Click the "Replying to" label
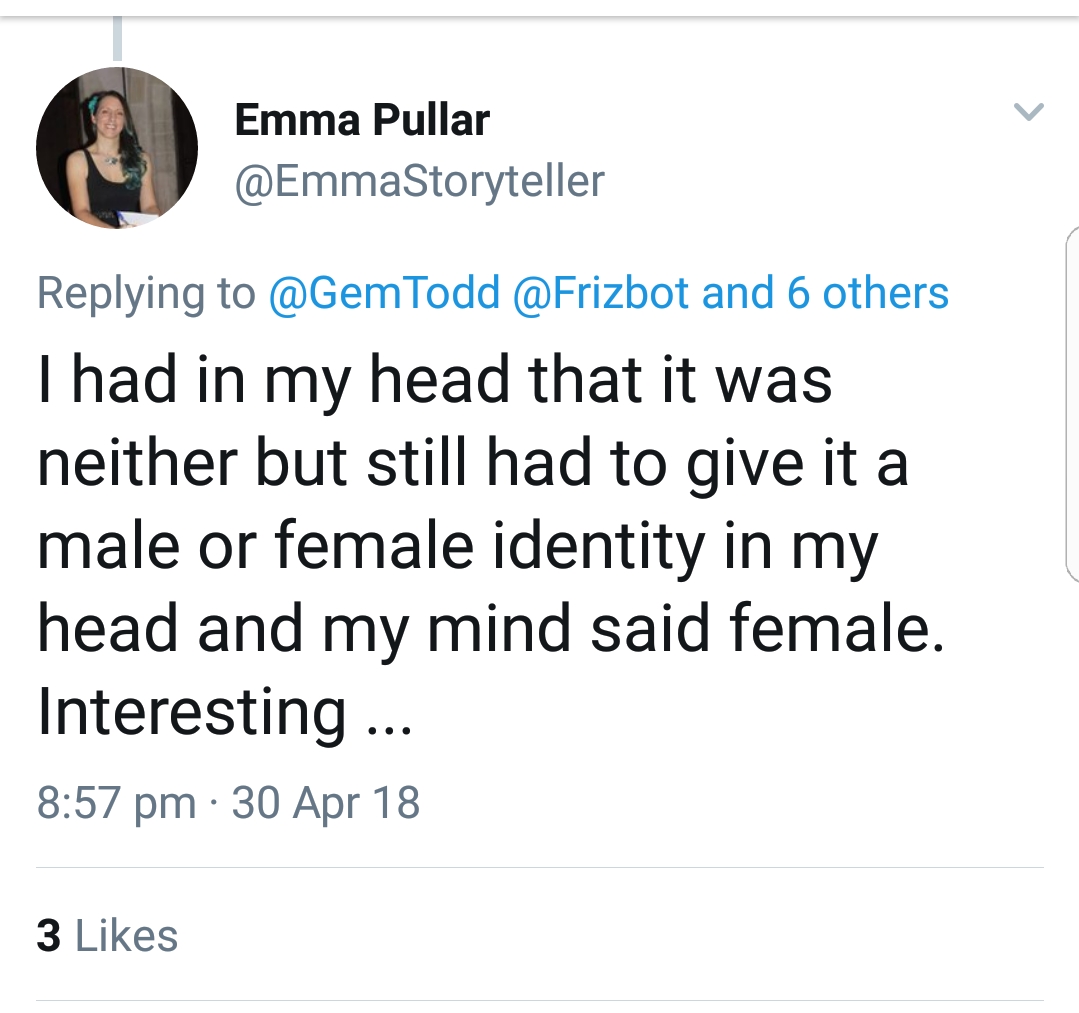 [x=146, y=293]
